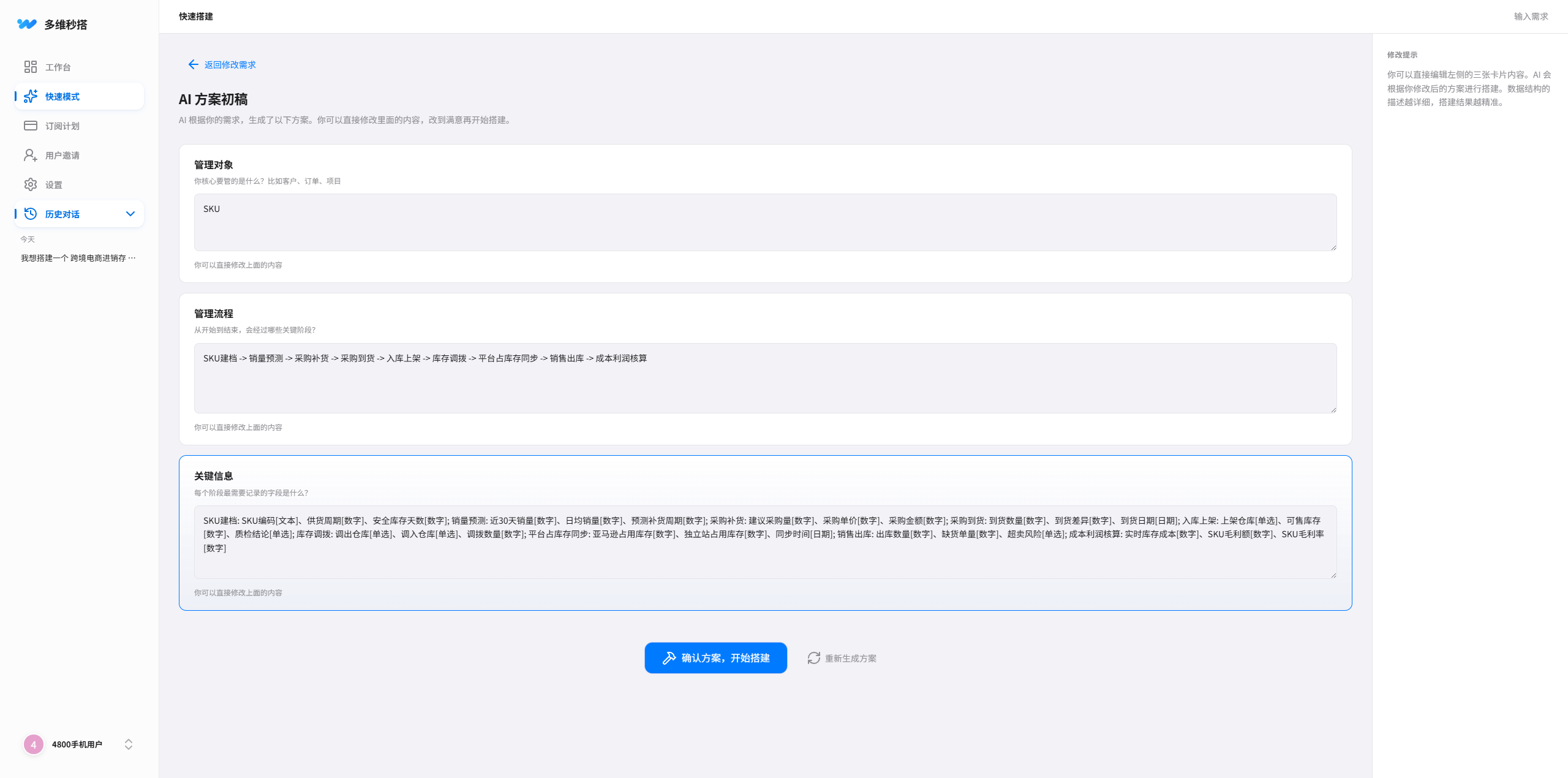Open the truncated history item menu dots

[x=132, y=258]
